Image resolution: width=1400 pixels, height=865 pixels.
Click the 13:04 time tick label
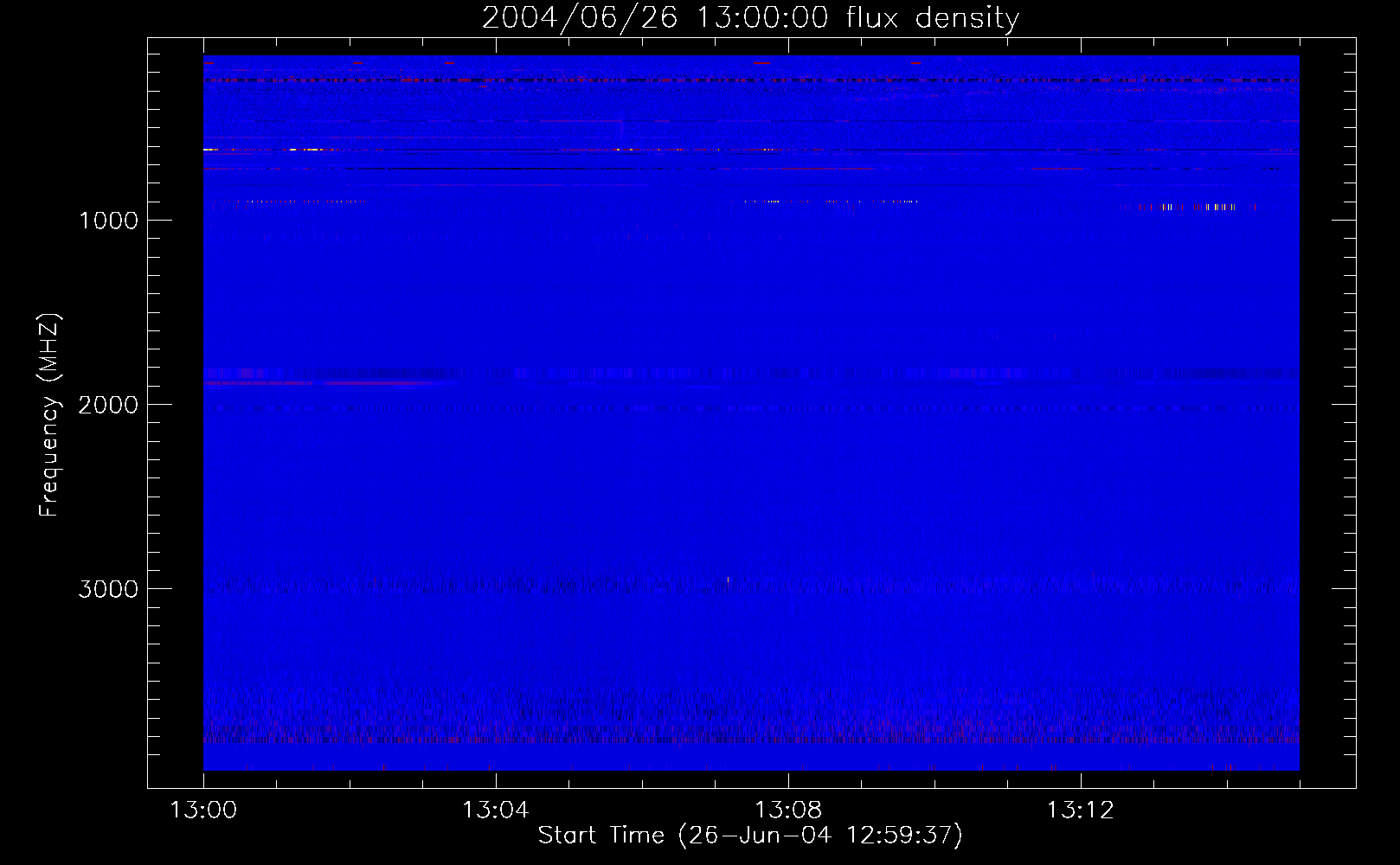(x=496, y=811)
